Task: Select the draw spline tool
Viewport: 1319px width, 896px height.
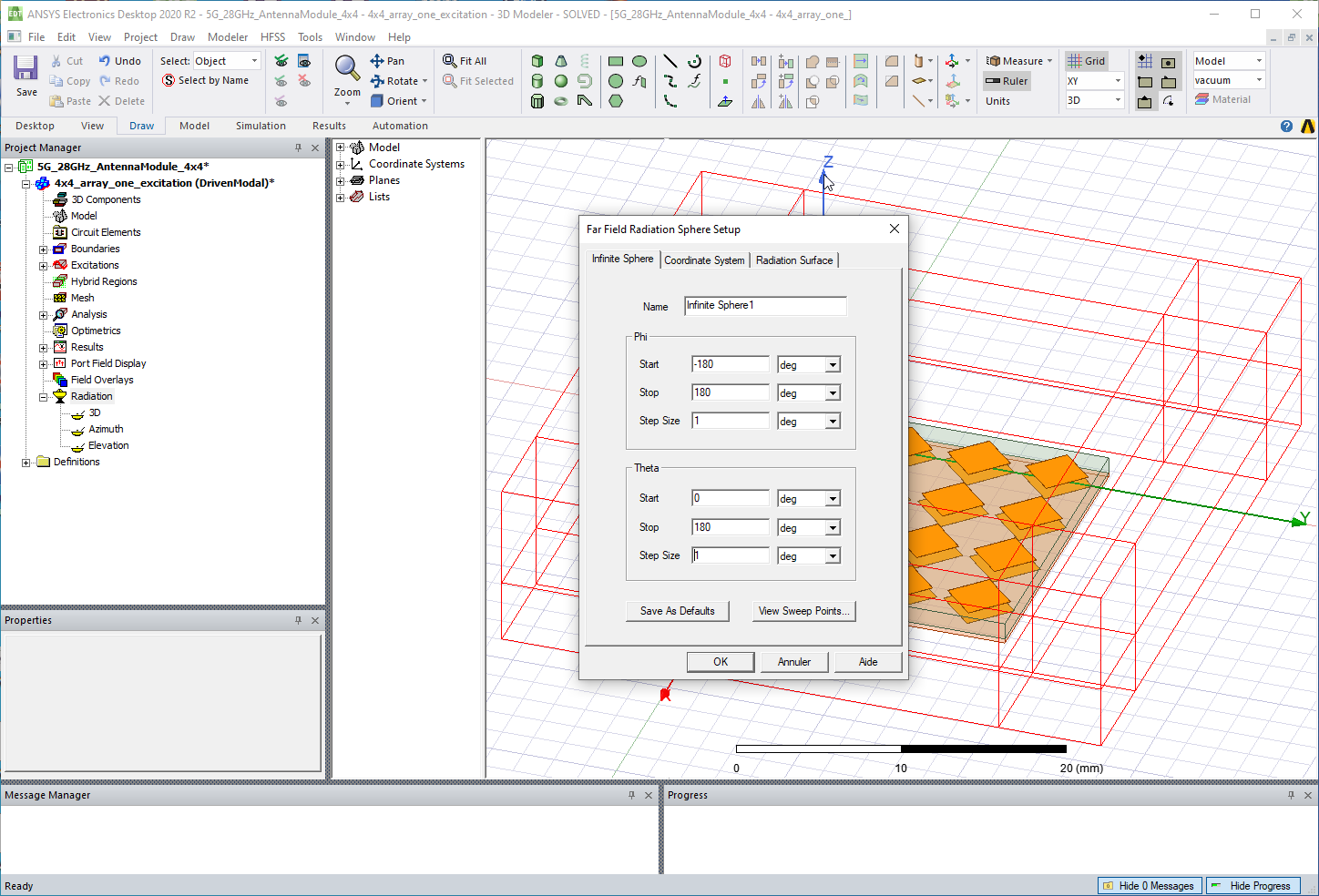Action: pos(670,81)
